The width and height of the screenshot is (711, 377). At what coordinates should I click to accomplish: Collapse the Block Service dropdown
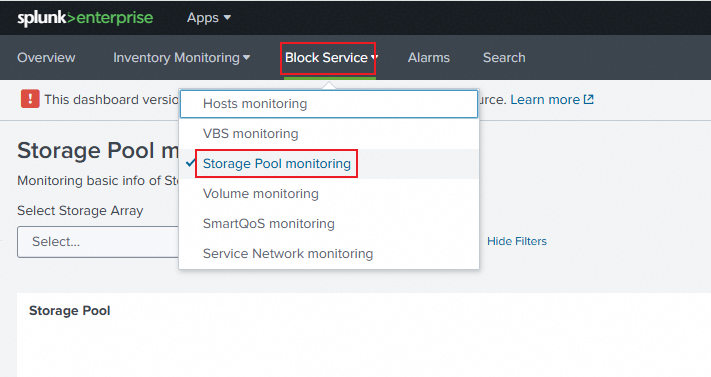tap(330, 58)
